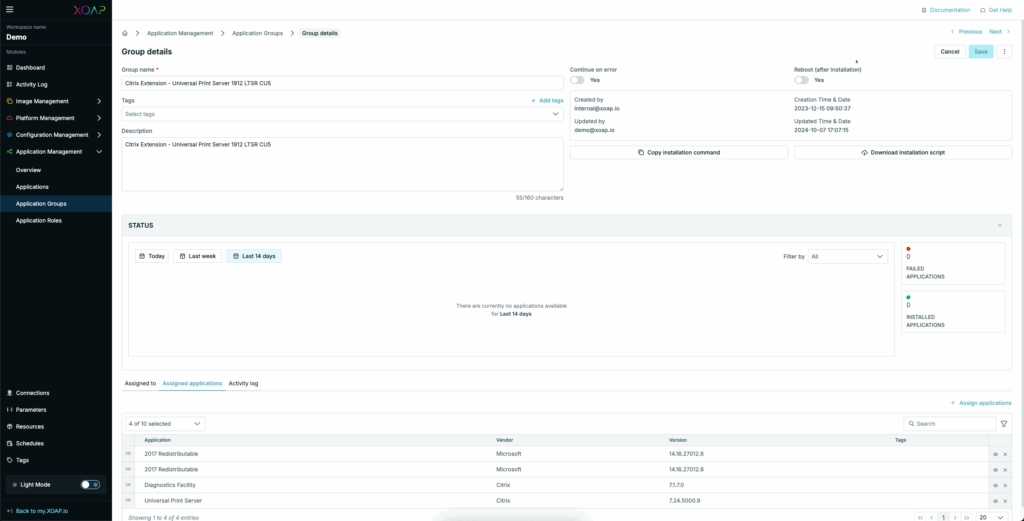Open the three-dot more options menu
This screenshot has width=1024, height=521.
point(1004,52)
